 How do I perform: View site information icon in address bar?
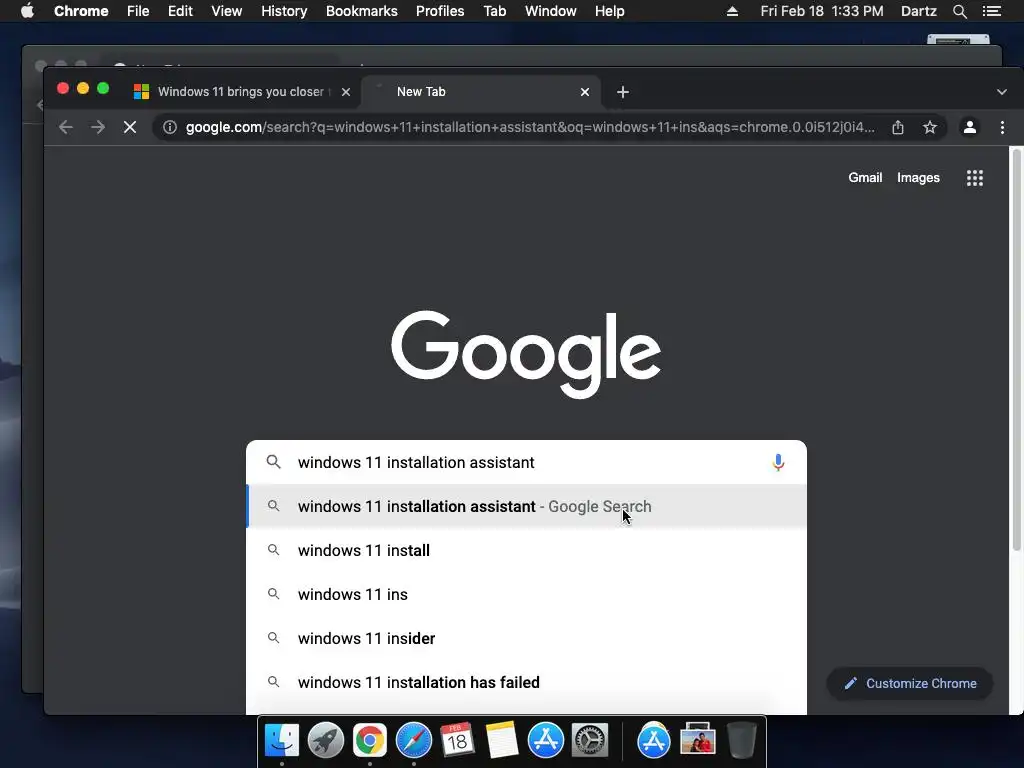(170, 127)
